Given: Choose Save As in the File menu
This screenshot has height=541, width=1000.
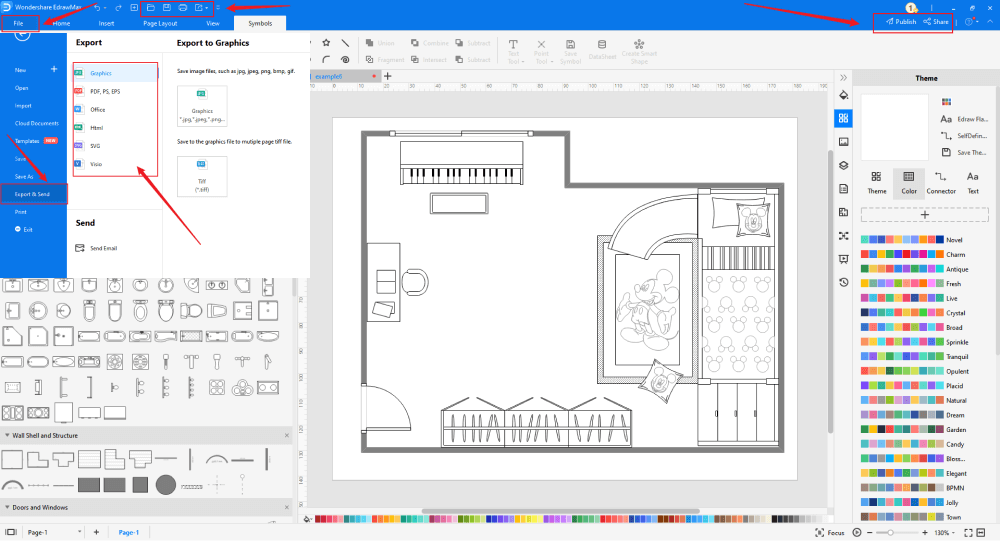Looking at the screenshot, I should pyautogui.click(x=24, y=177).
